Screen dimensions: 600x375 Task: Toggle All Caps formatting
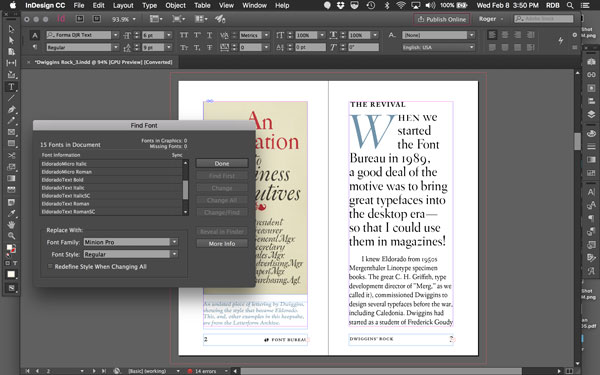tap(184, 35)
